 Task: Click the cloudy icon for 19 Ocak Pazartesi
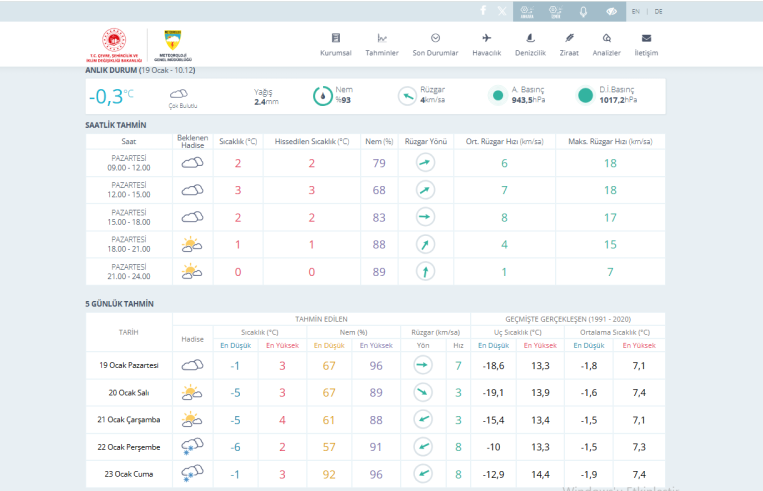pos(191,366)
